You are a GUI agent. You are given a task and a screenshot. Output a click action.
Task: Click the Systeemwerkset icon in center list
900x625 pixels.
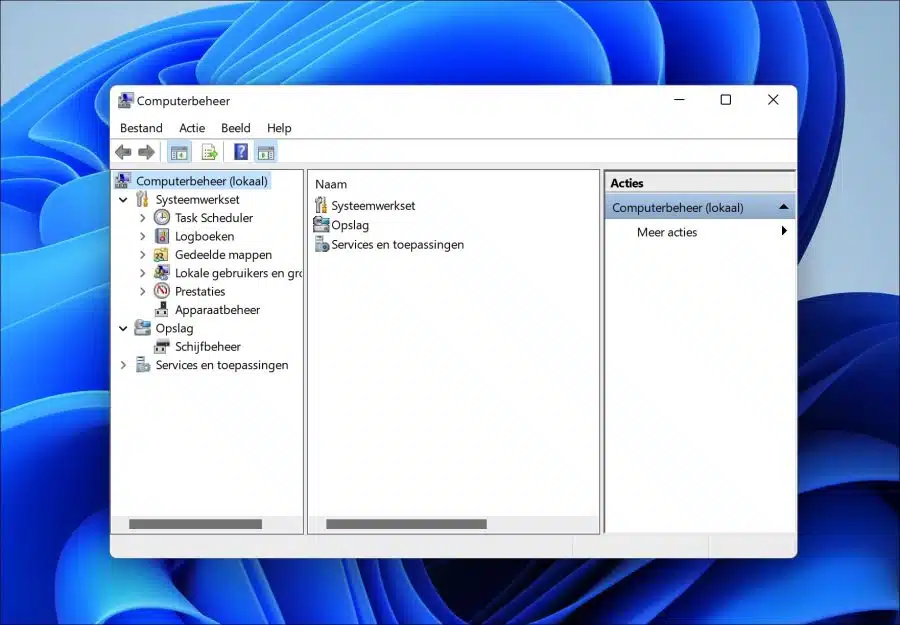pyautogui.click(x=321, y=205)
